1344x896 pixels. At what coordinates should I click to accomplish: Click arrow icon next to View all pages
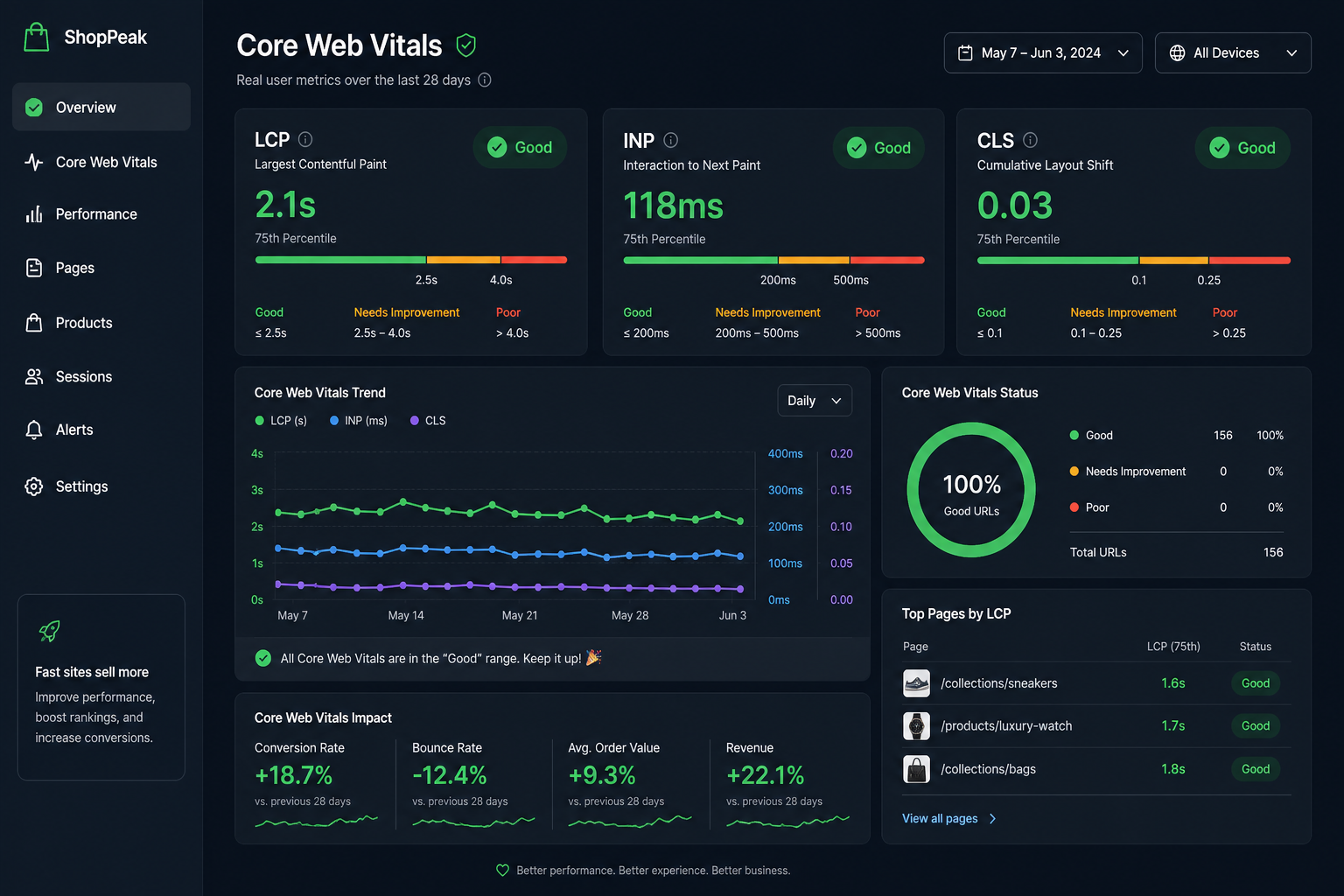click(992, 819)
